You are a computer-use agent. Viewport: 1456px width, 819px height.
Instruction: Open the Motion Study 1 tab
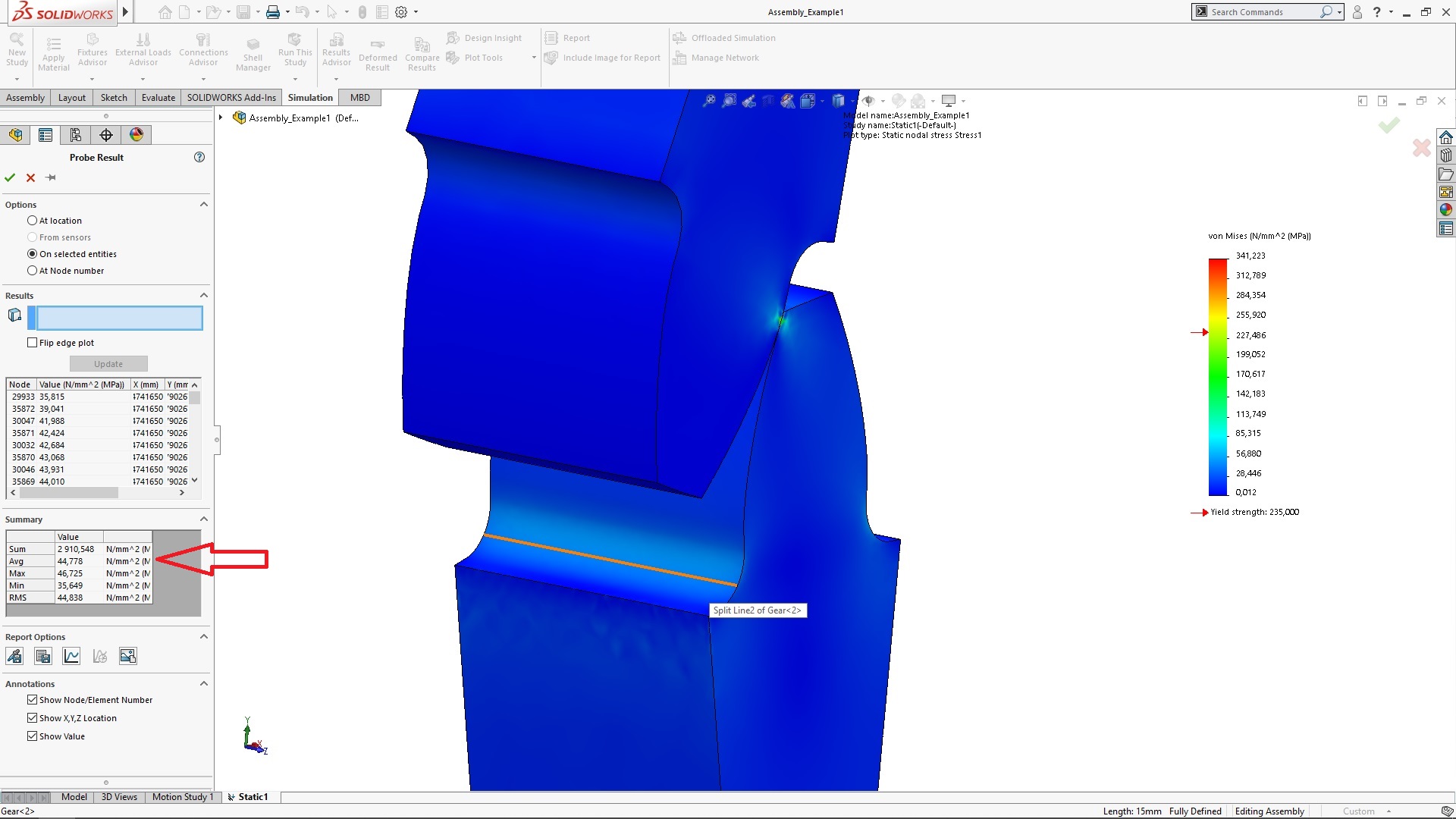(x=182, y=797)
